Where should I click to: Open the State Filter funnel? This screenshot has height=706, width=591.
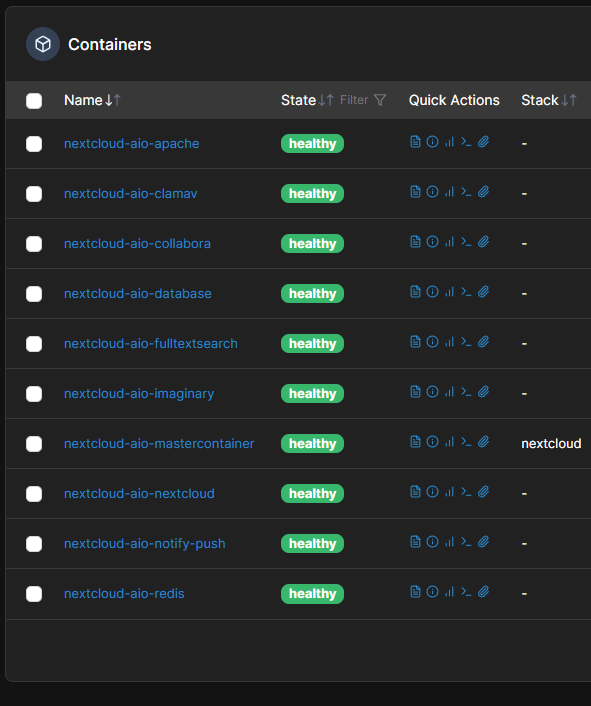380,100
